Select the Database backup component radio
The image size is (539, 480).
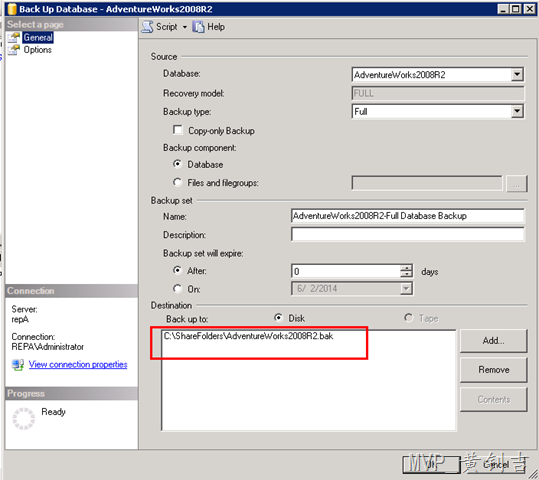(177, 164)
